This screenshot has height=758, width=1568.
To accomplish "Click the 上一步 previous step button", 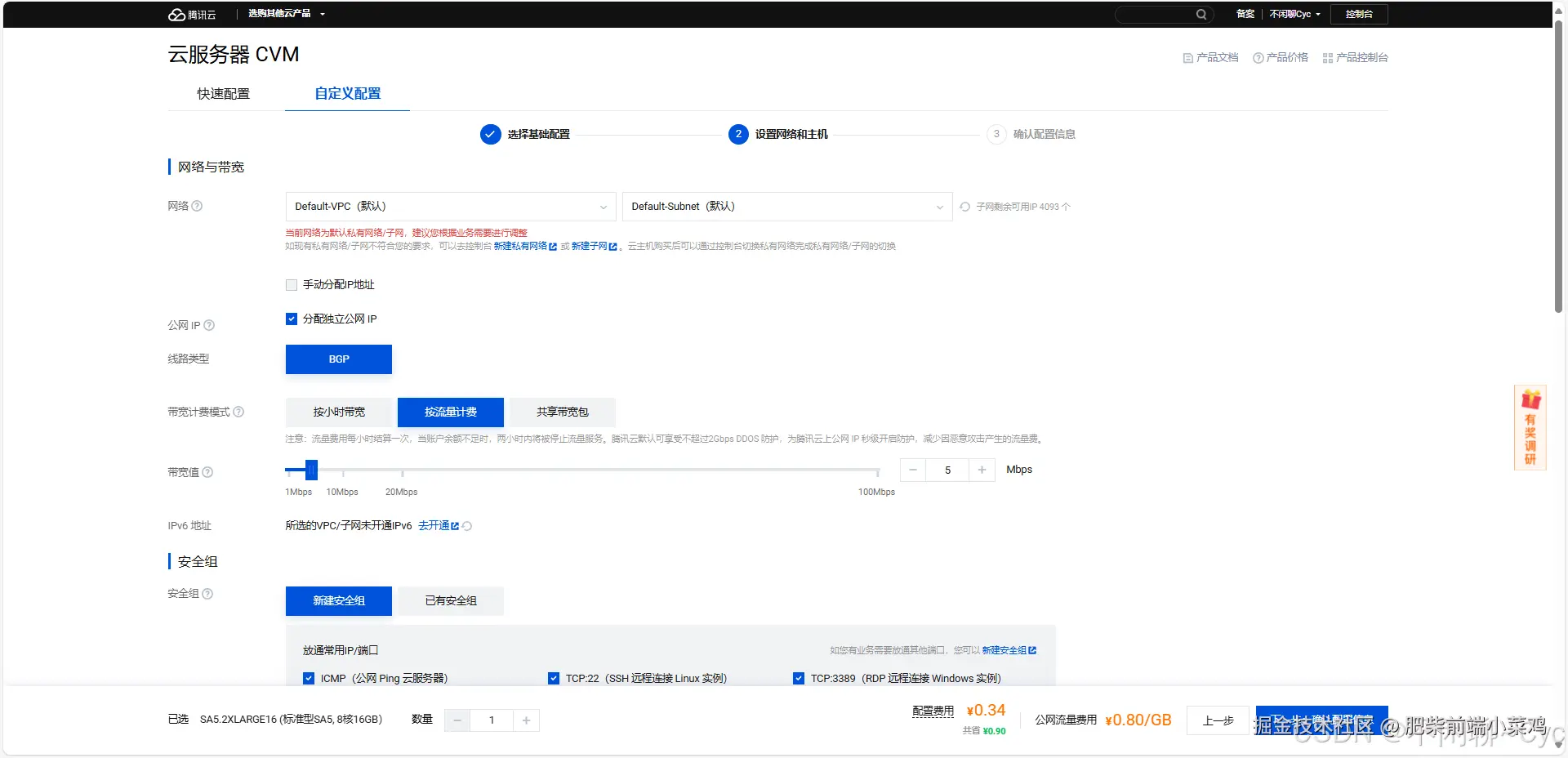I will [1218, 720].
